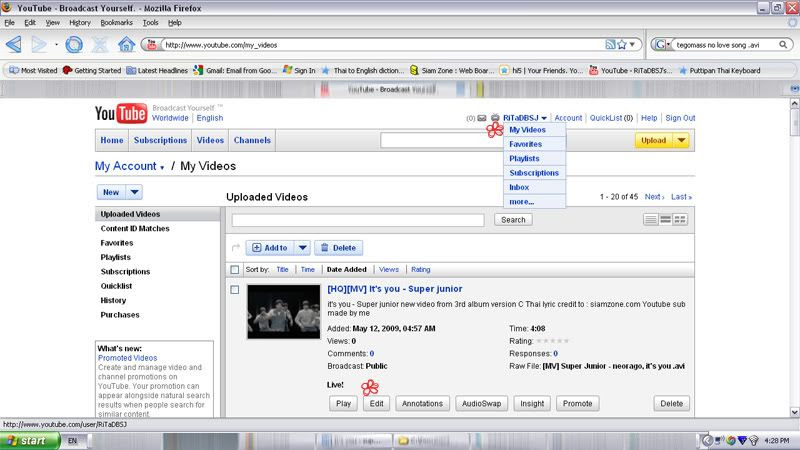Image resolution: width=800 pixels, height=450 pixels.
Task: Open the History menu
Action: [x=80, y=22]
